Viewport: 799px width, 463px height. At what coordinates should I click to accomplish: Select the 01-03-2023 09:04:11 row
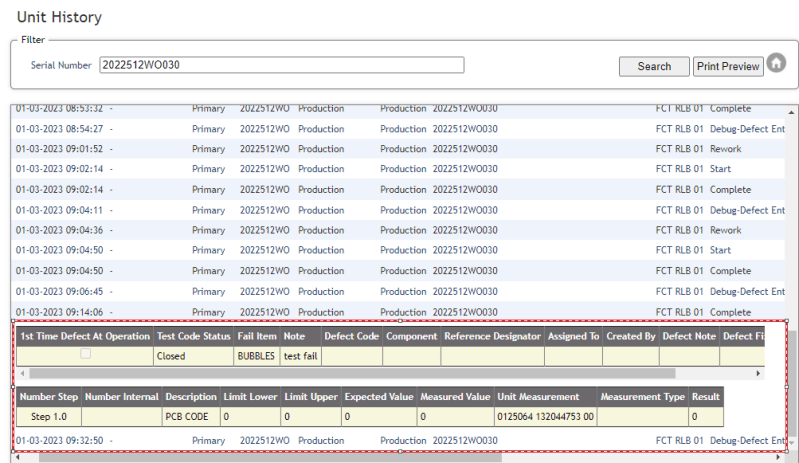[x=397, y=210]
